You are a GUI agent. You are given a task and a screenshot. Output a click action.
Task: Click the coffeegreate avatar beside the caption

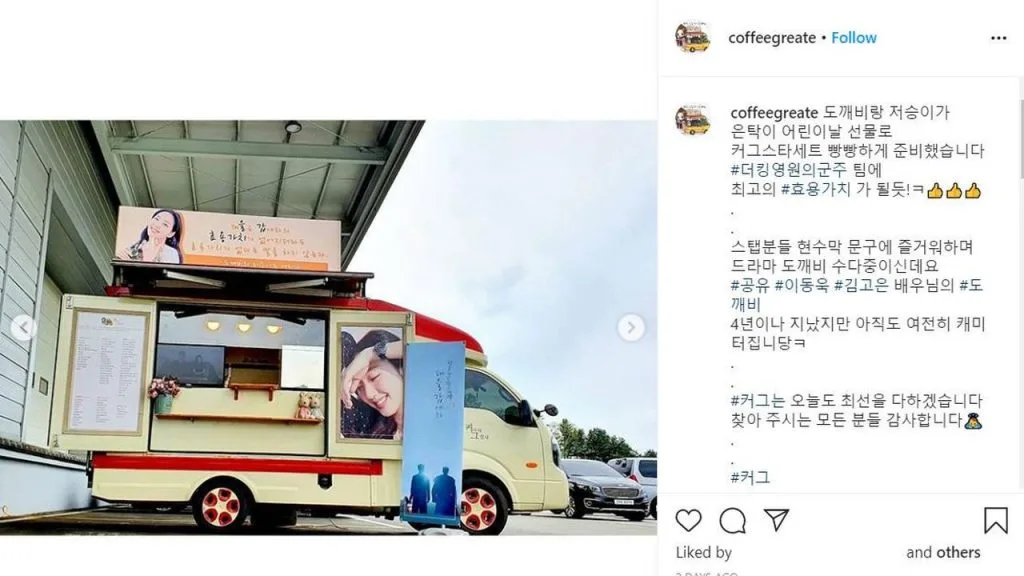(693, 120)
